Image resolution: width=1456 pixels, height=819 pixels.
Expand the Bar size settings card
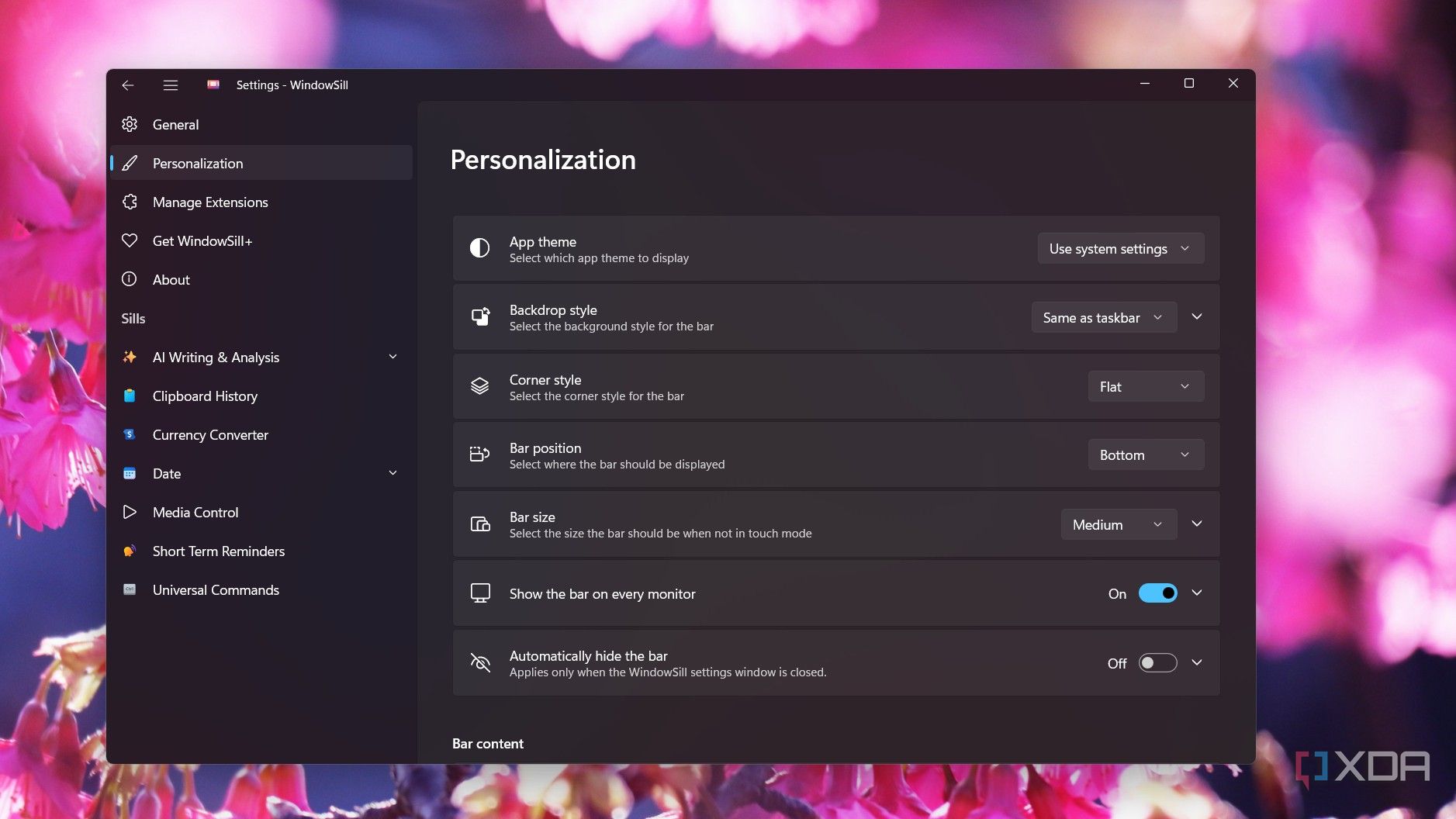tap(1197, 524)
